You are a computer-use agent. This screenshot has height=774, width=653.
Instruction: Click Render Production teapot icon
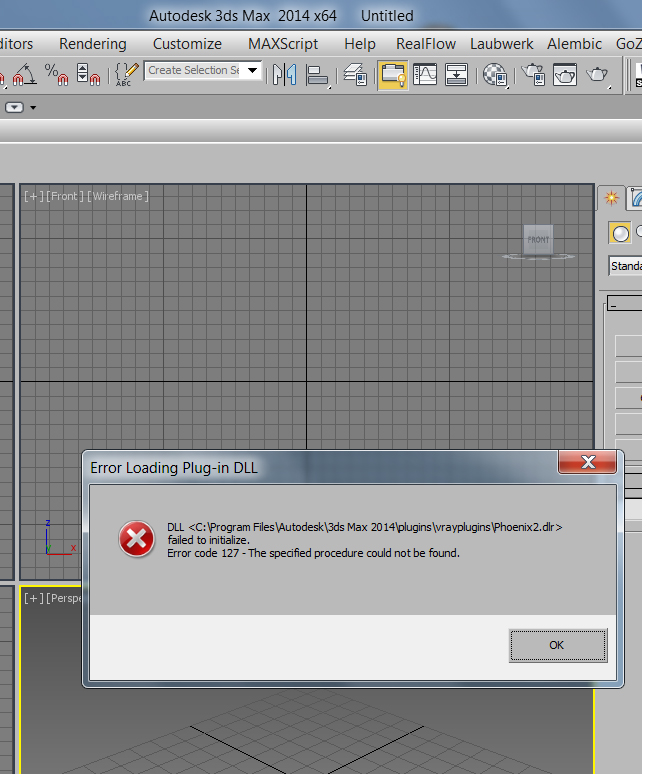click(597, 75)
